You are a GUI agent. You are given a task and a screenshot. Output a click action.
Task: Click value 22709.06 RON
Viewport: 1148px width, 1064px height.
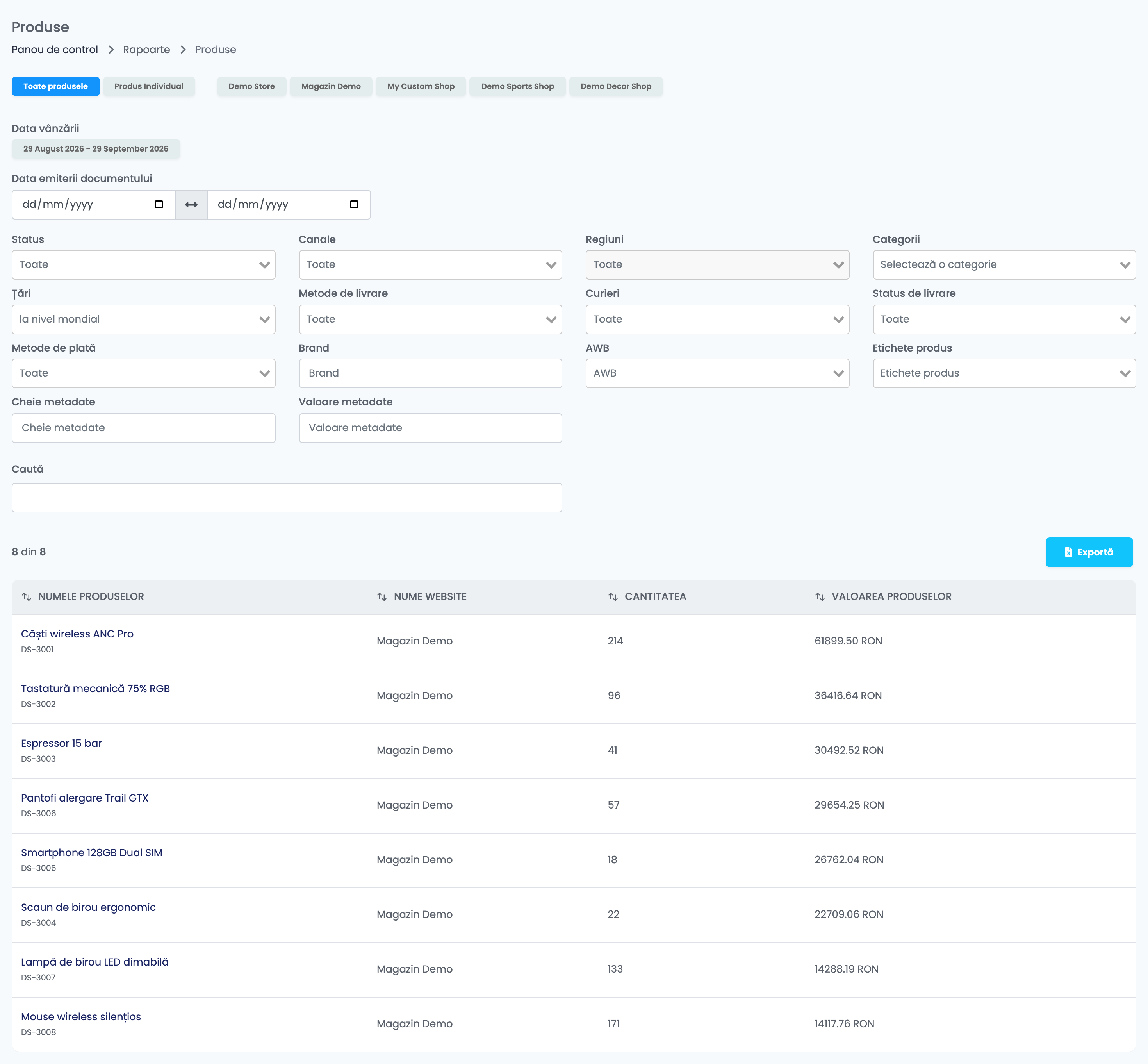click(x=849, y=914)
